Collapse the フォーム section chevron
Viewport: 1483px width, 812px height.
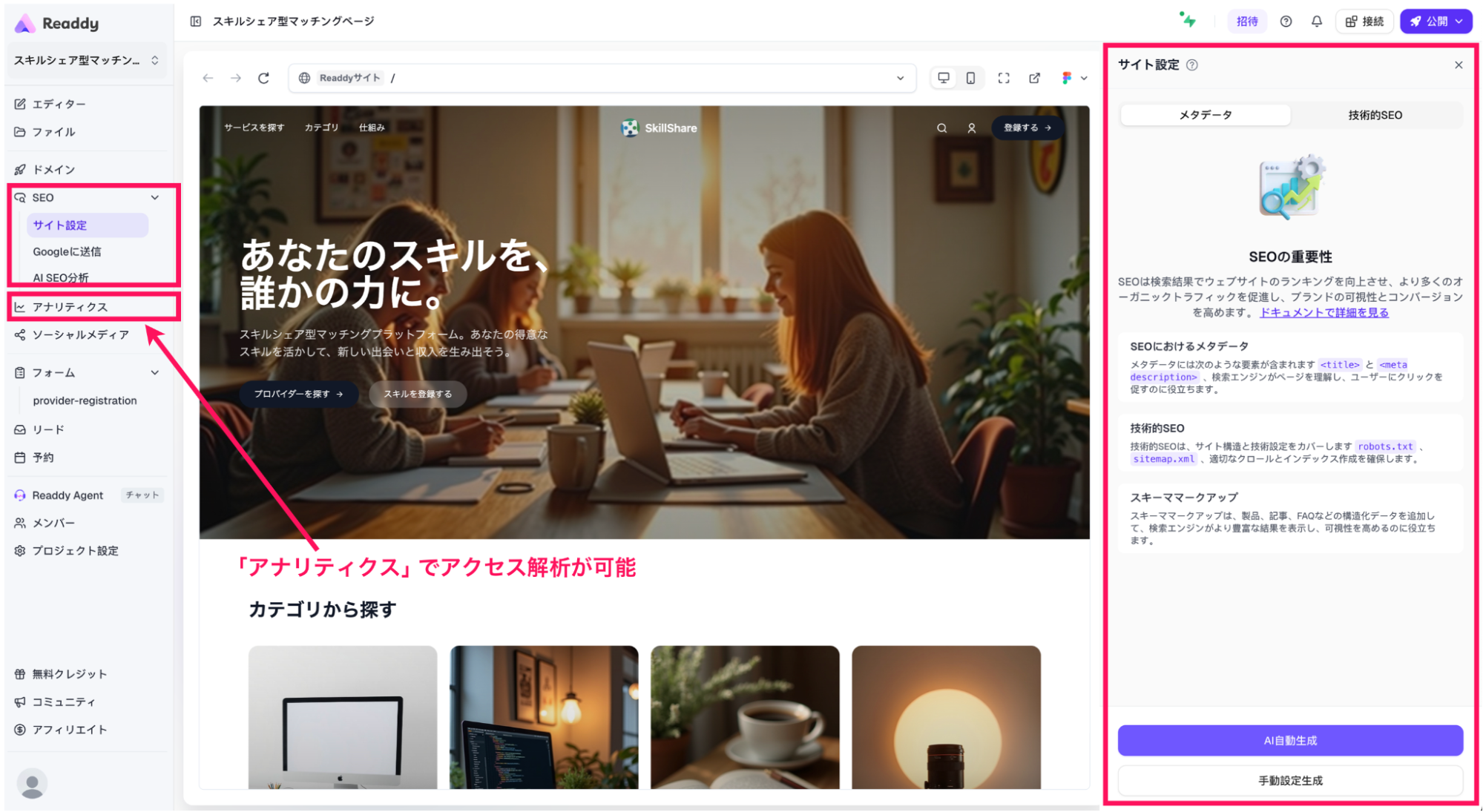[x=155, y=372]
